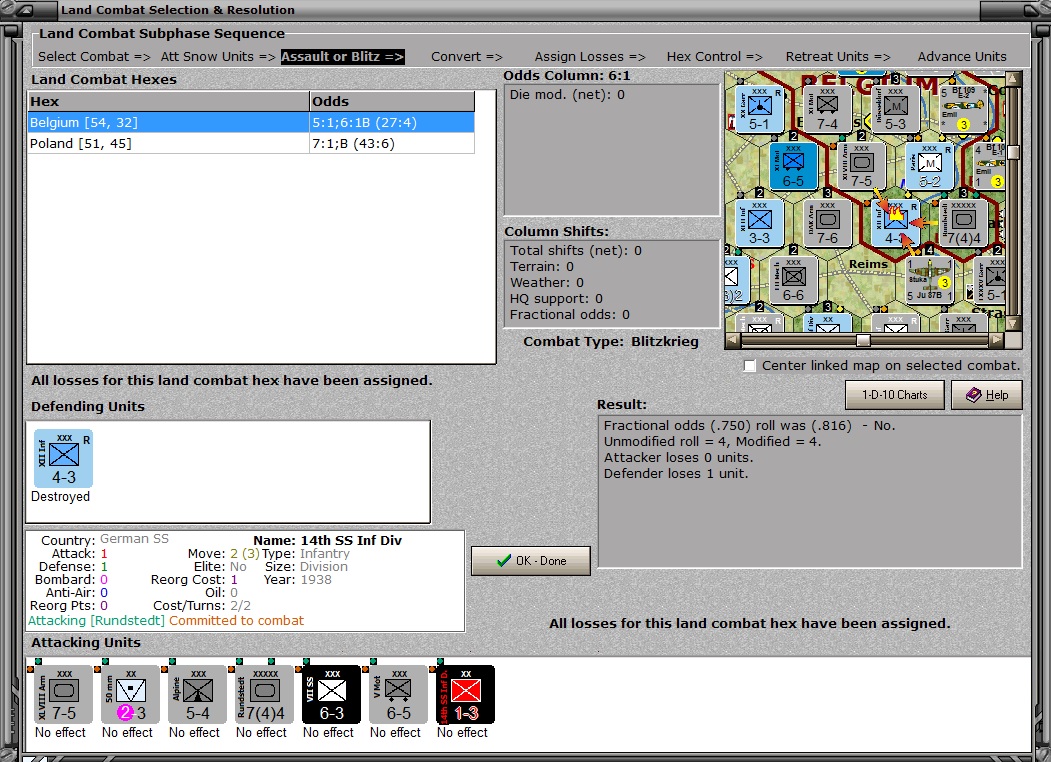Screen dimensions: 1051x762
Task: Open the window system menu icon
Action: pyautogui.click(x=23, y=10)
